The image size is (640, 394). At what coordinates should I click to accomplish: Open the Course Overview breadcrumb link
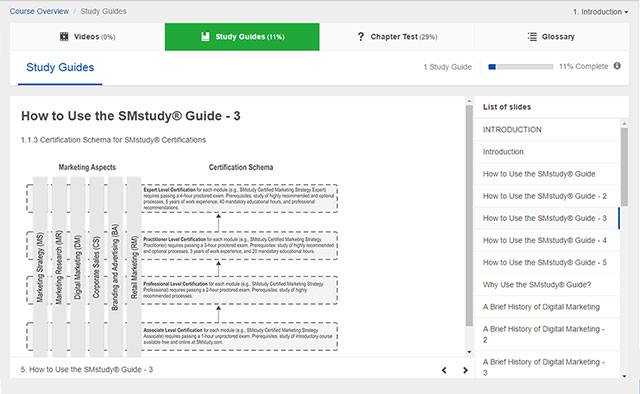(39, 11)
